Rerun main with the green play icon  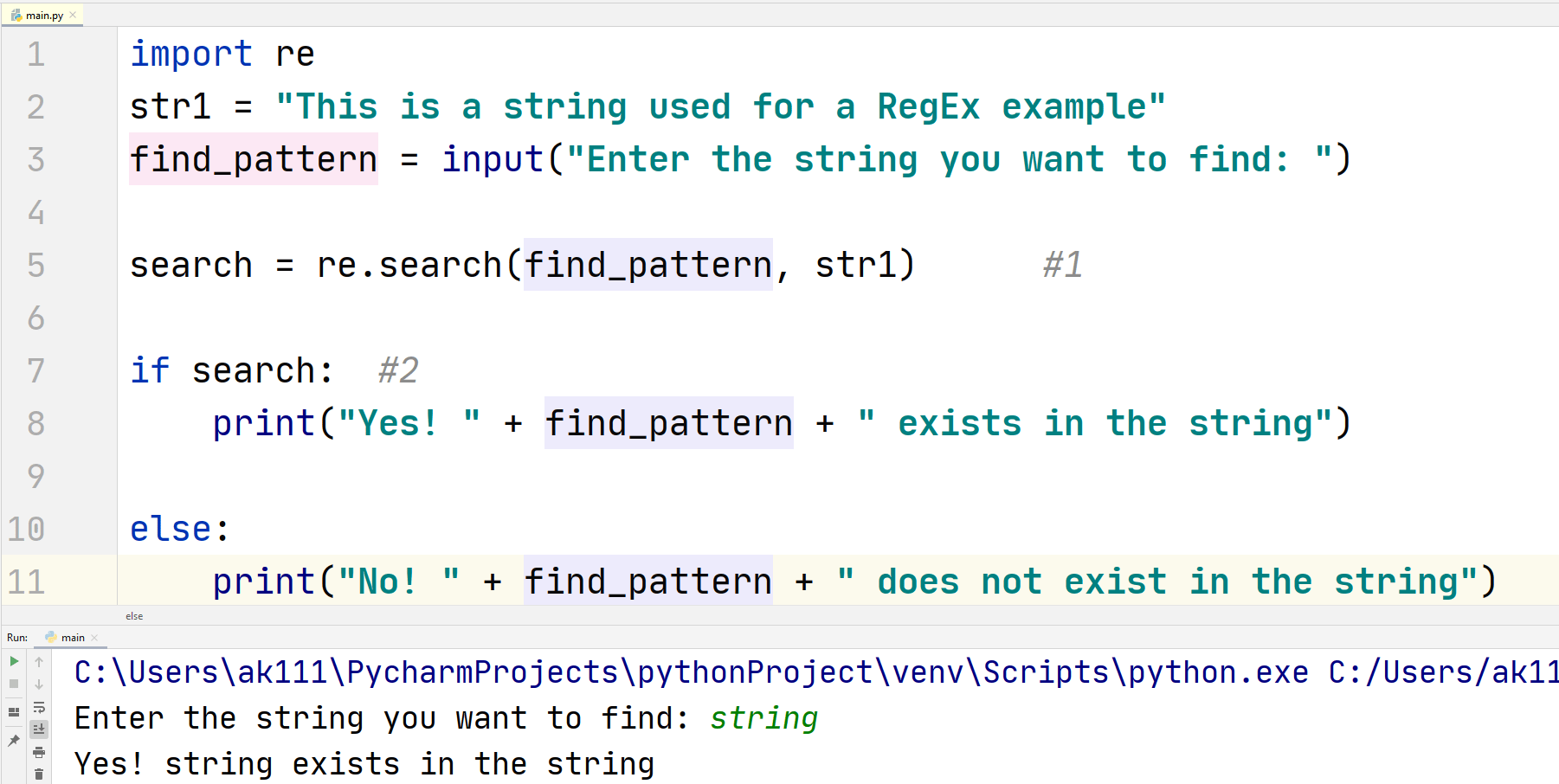click(14, 662)
